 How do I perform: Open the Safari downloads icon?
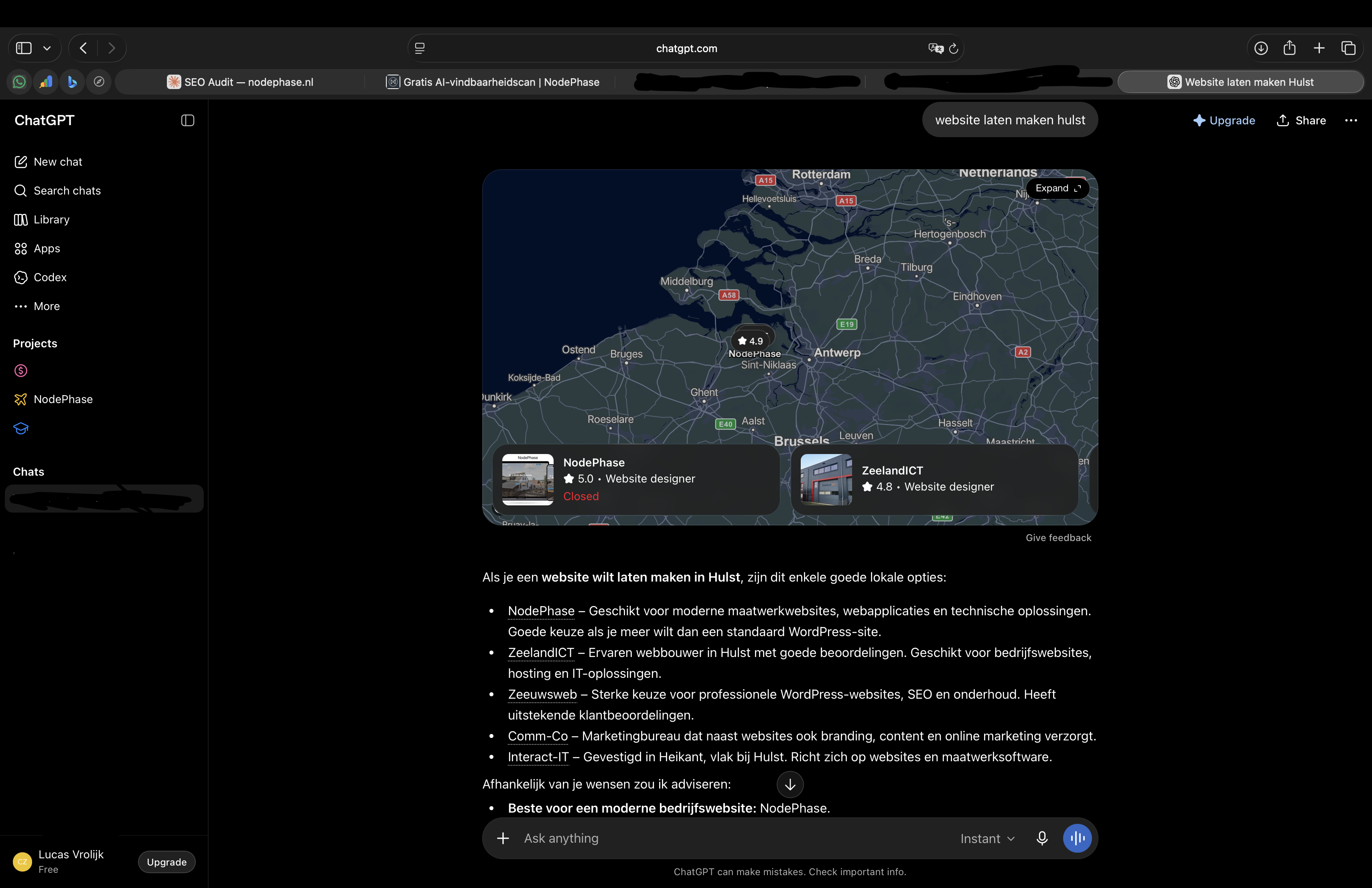click(x=1261, y=49)
